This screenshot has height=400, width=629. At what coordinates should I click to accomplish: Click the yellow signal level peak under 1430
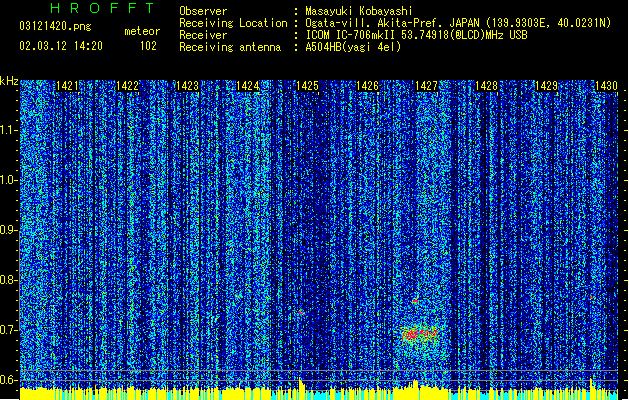[592, 388]
